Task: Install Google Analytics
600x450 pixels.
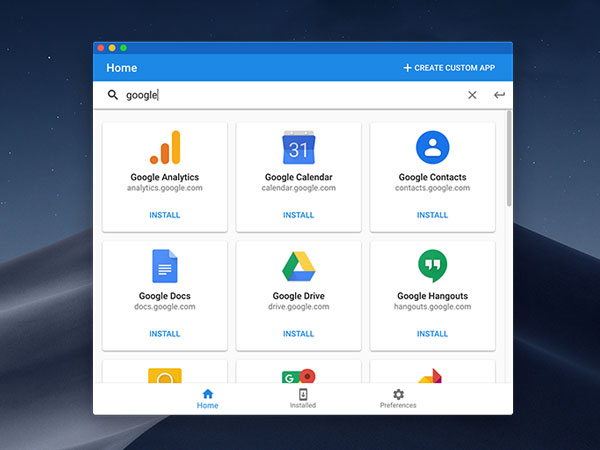Action: tap(165, 215)
